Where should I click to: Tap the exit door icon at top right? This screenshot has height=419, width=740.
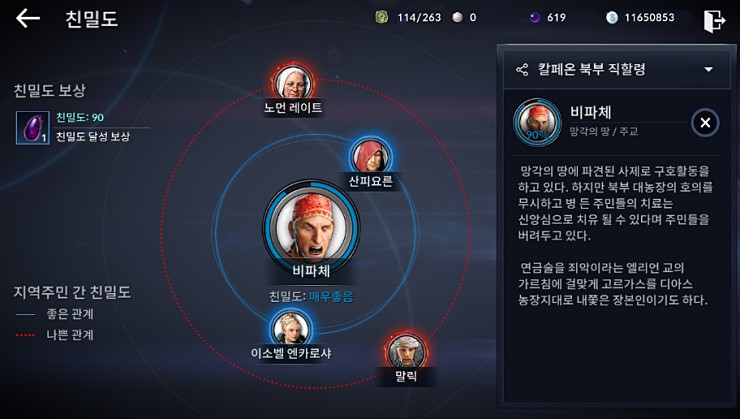(x=714, y=20)
